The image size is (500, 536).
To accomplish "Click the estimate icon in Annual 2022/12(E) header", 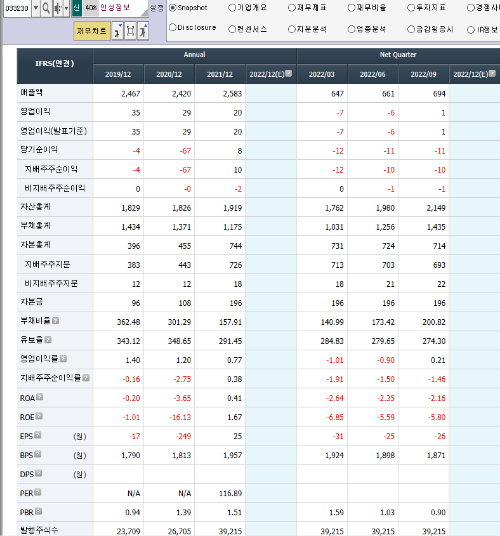I will (x=289, y=73).
